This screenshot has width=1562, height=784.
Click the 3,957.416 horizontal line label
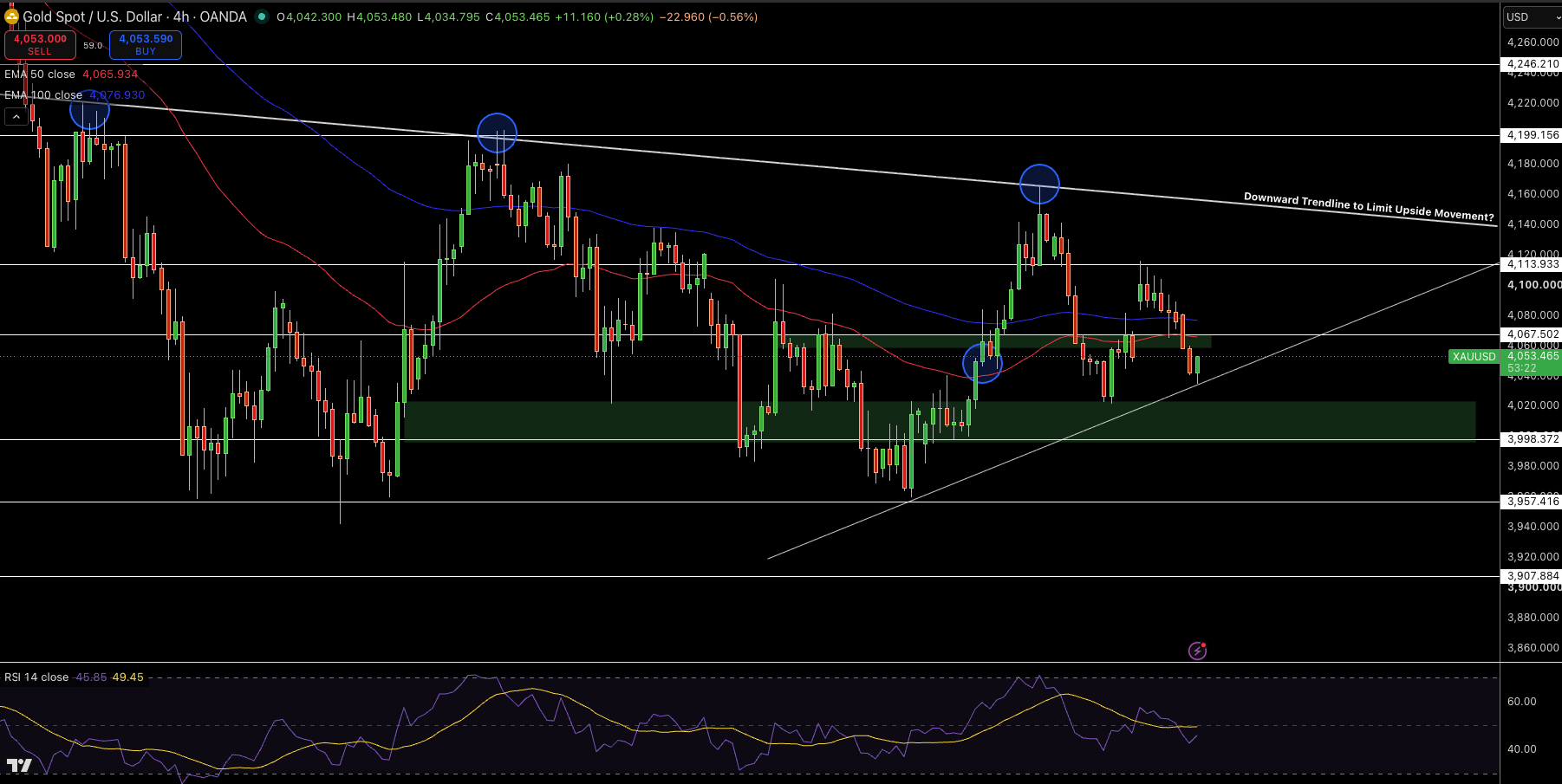(x=1532, y=502)
